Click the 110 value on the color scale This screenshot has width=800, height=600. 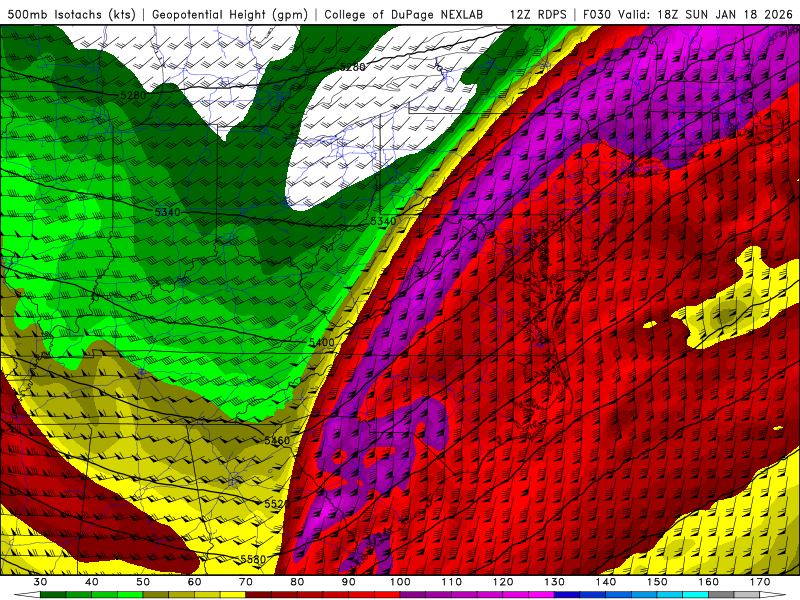click(x=452, y=582)
